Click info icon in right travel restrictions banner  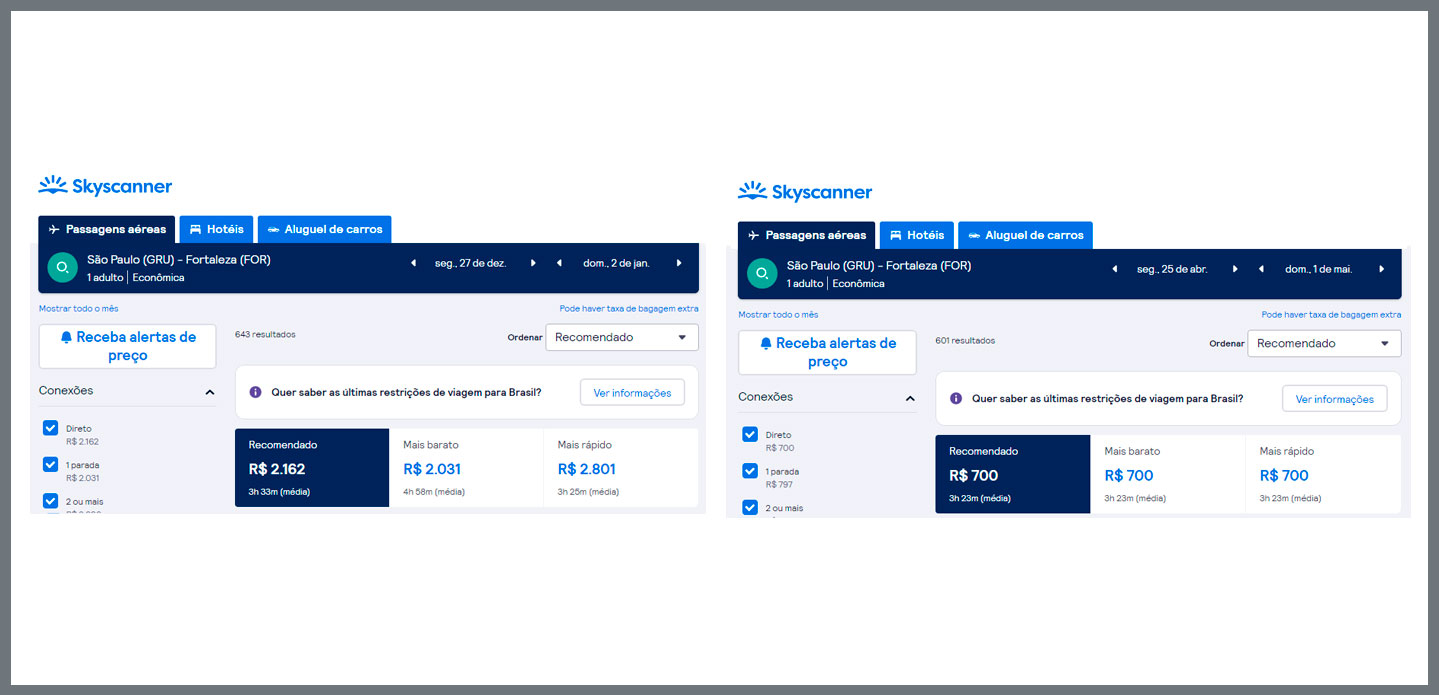tap(956, 398)
